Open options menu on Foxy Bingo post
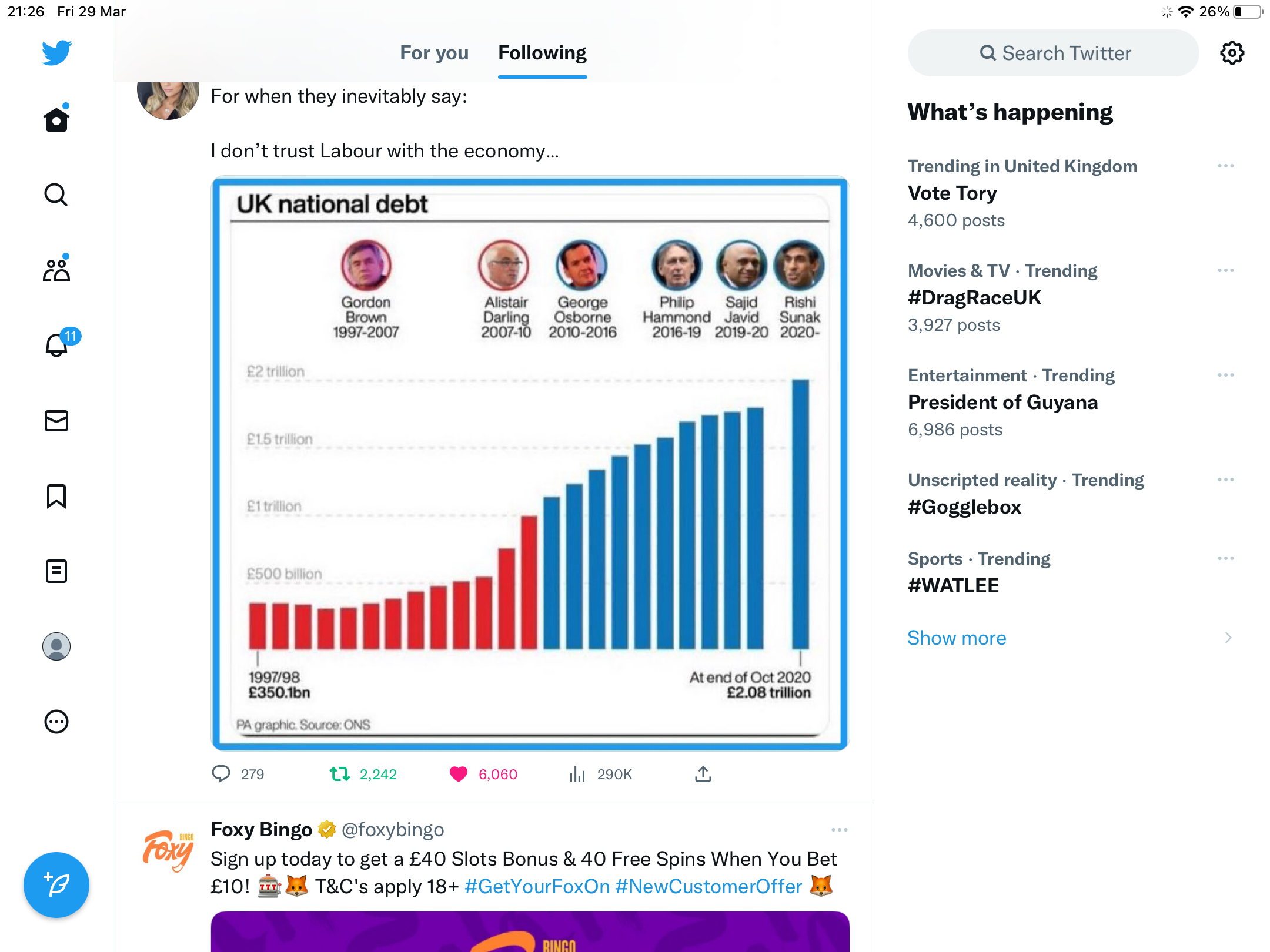 point(840,830)
